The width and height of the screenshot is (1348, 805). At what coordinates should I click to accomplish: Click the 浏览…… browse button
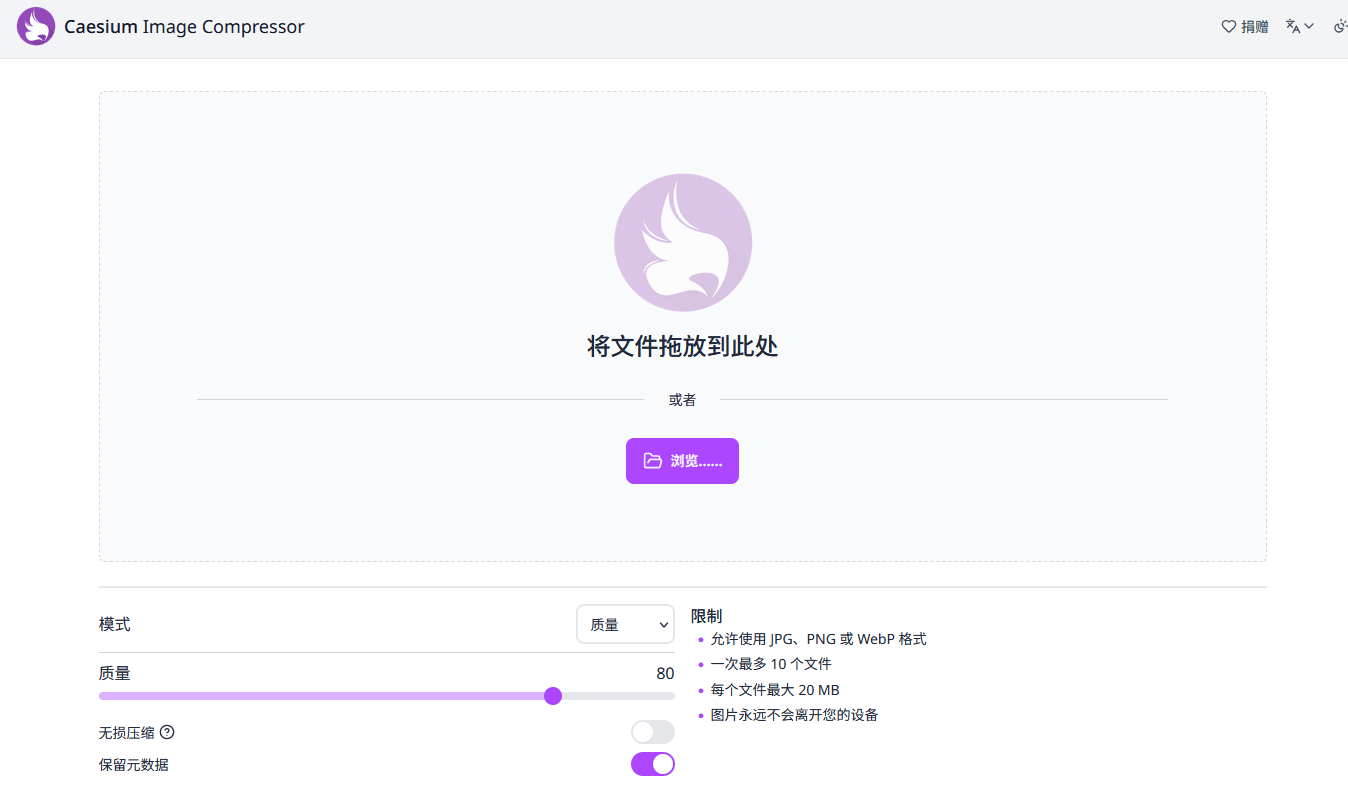[682, 461]
